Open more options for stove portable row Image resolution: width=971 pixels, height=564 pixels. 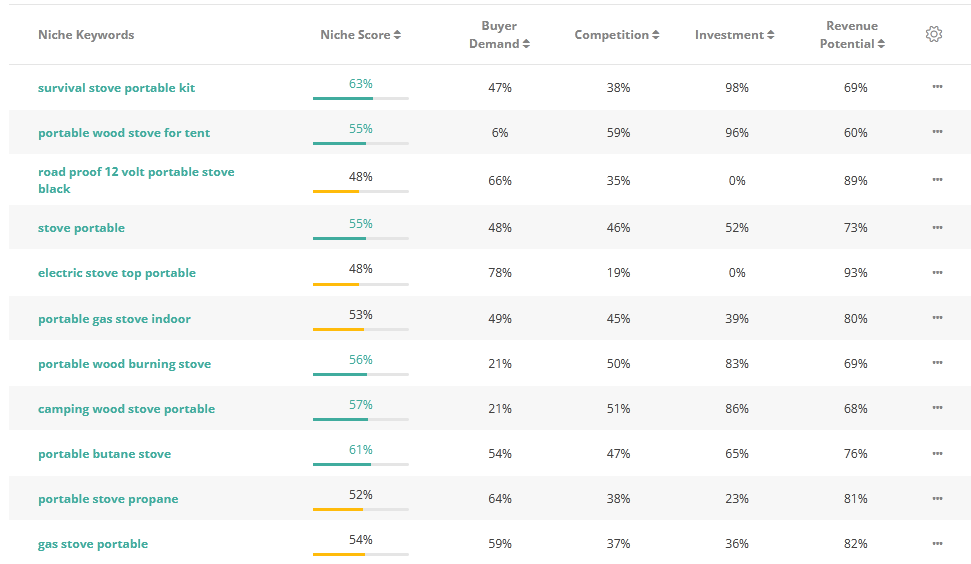coord(937,227)
